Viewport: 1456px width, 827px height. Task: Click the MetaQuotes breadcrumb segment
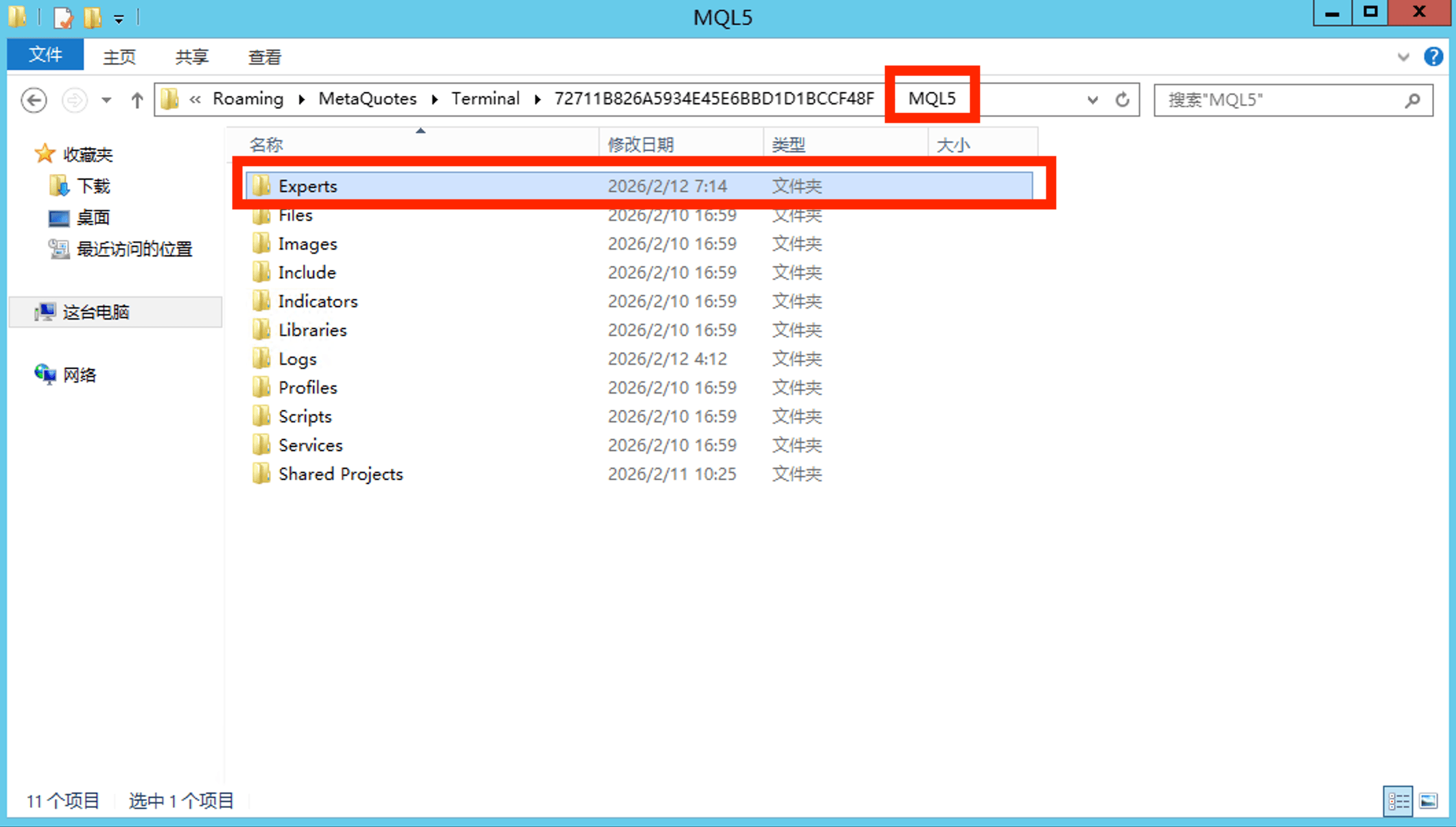[367, 99]
